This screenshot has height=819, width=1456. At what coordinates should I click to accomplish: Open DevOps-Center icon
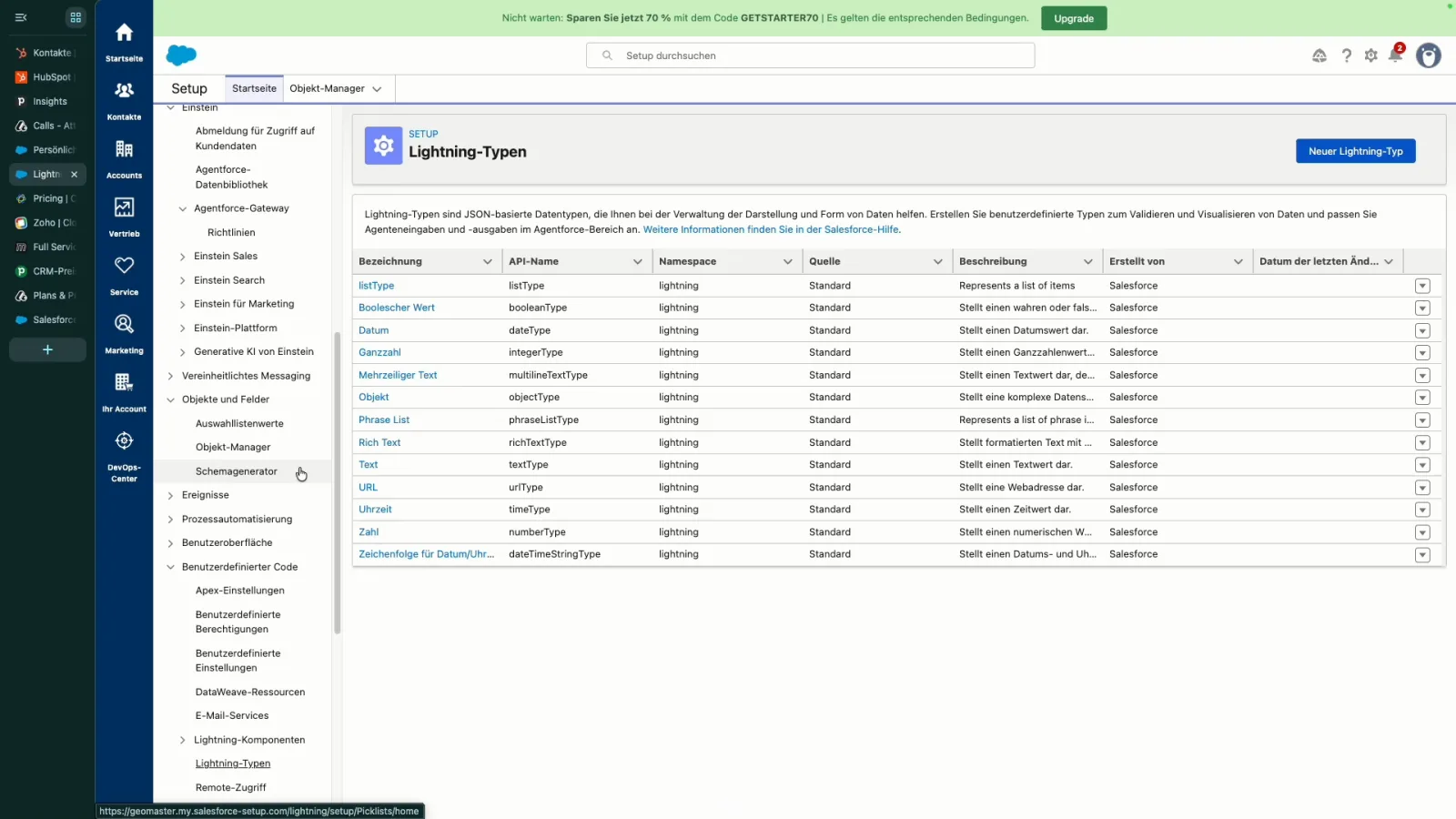pos(124,440)
